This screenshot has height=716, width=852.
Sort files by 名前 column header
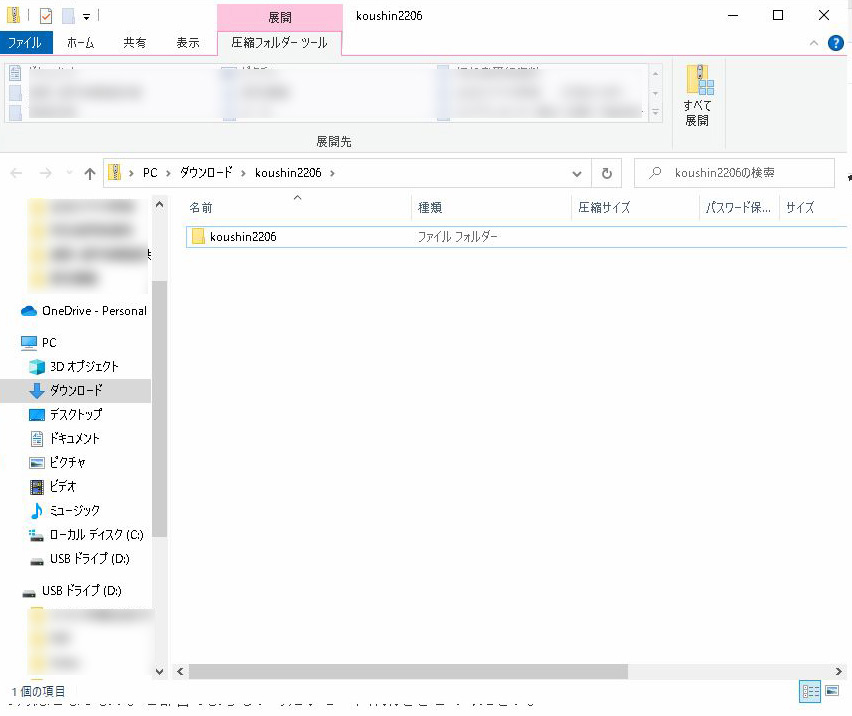[x=201, y=208]
